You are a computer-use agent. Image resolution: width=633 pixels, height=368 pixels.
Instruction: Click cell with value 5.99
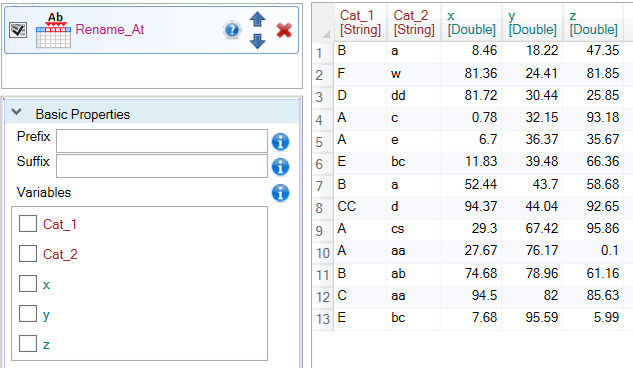[x=593, y=318]
